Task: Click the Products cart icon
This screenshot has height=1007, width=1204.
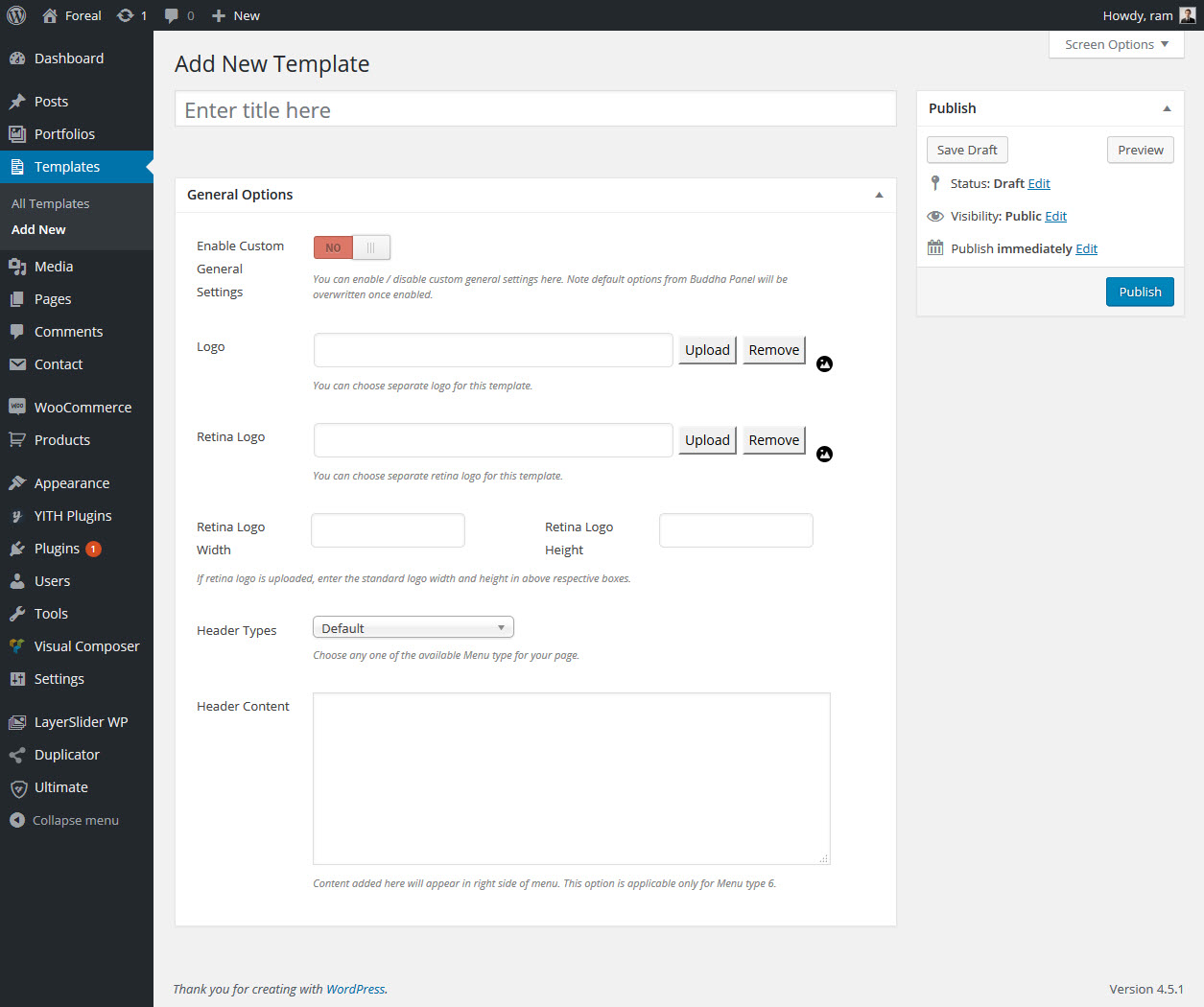Action: point(17,440)
